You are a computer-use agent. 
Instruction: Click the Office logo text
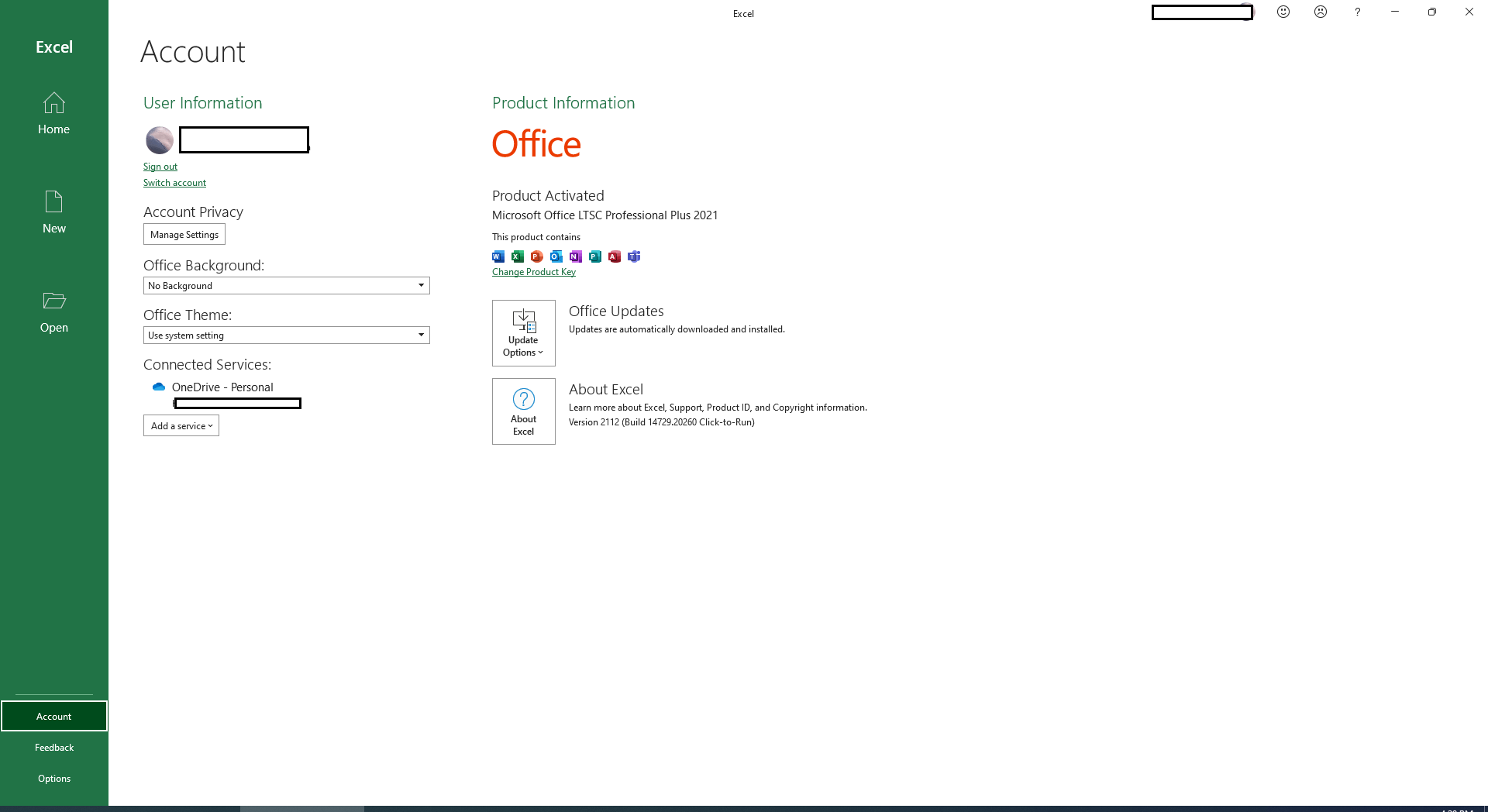(536, 144)
